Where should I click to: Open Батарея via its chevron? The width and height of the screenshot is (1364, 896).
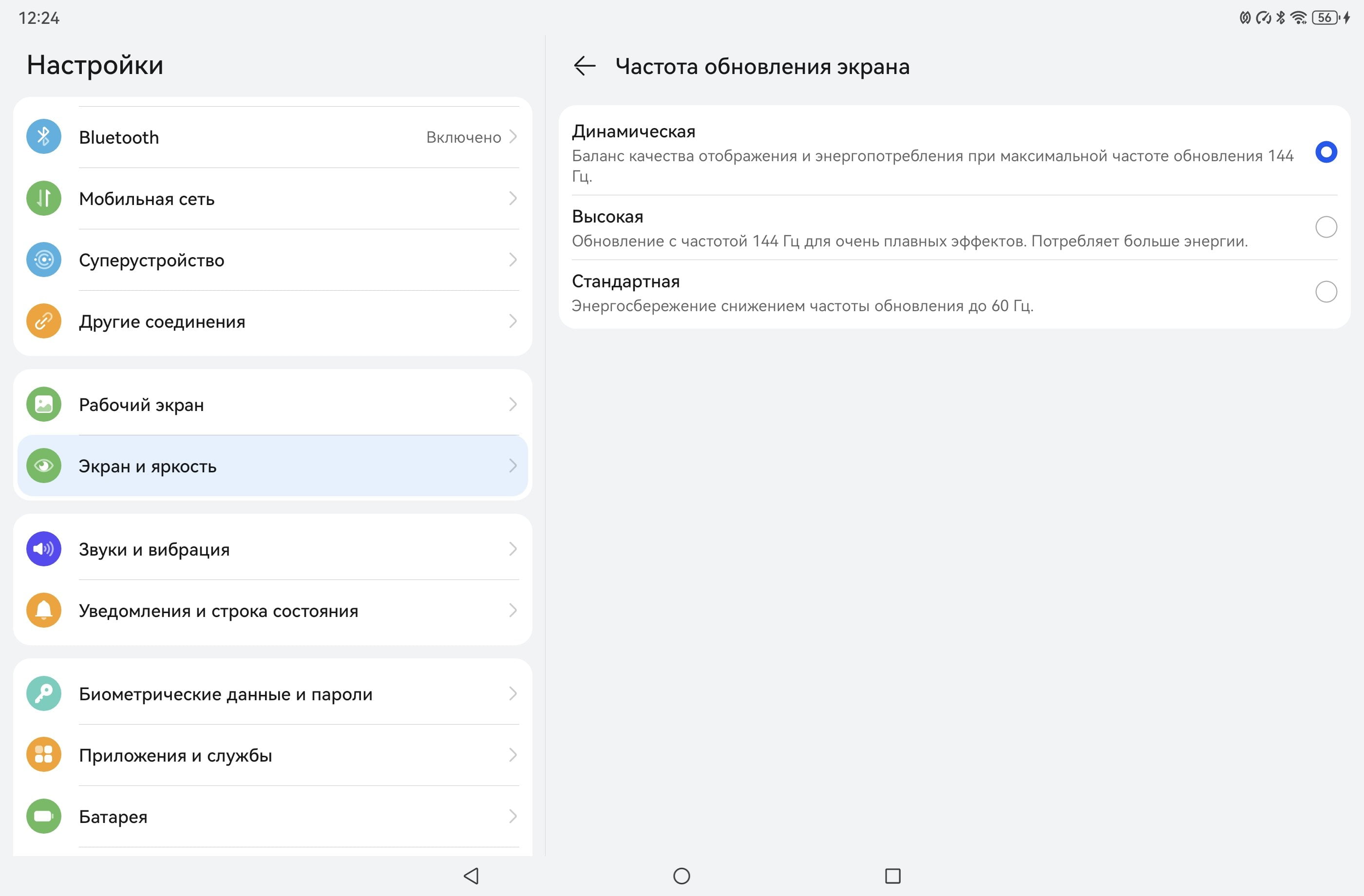coord(513,816)
